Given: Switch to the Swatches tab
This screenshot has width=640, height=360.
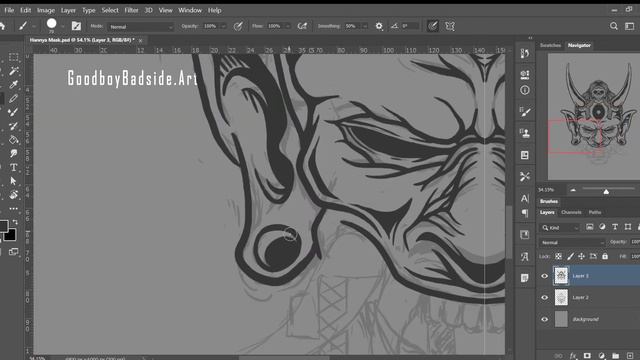Looking at the screenshot, I should tap(550, 45).
